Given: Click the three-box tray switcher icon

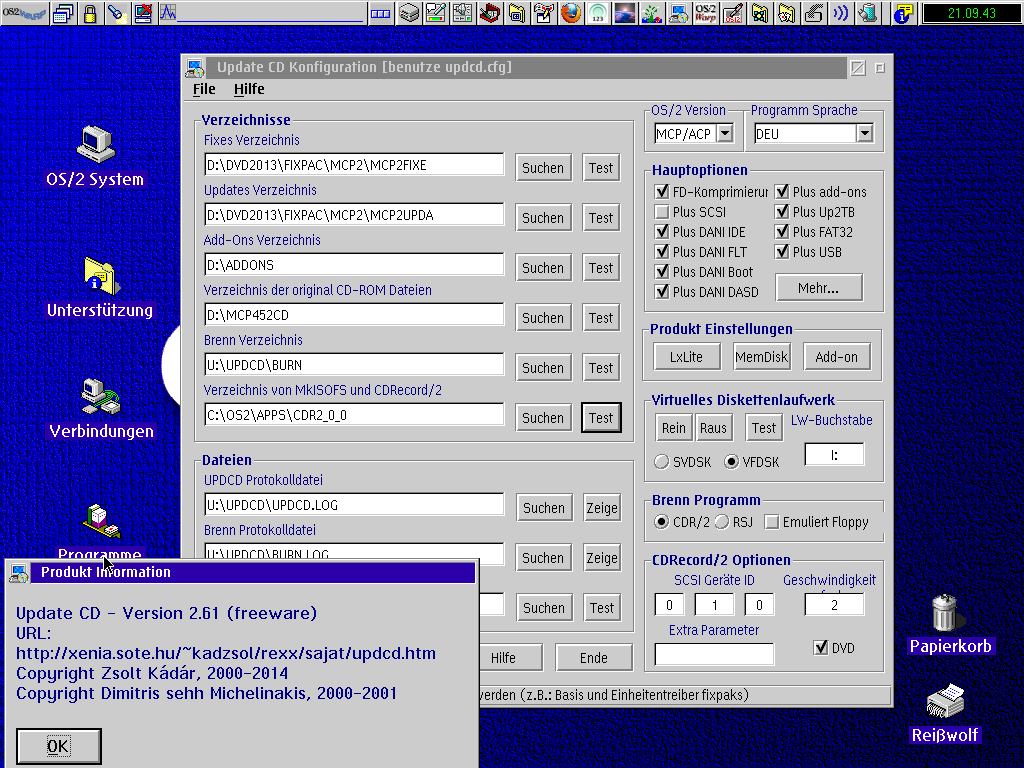Looking at the screenshot, I should point(380,13).
